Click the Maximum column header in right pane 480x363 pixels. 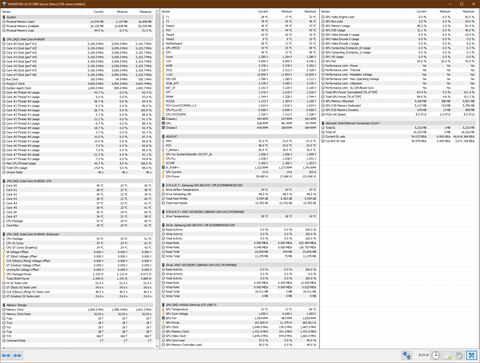pos(468,12)
